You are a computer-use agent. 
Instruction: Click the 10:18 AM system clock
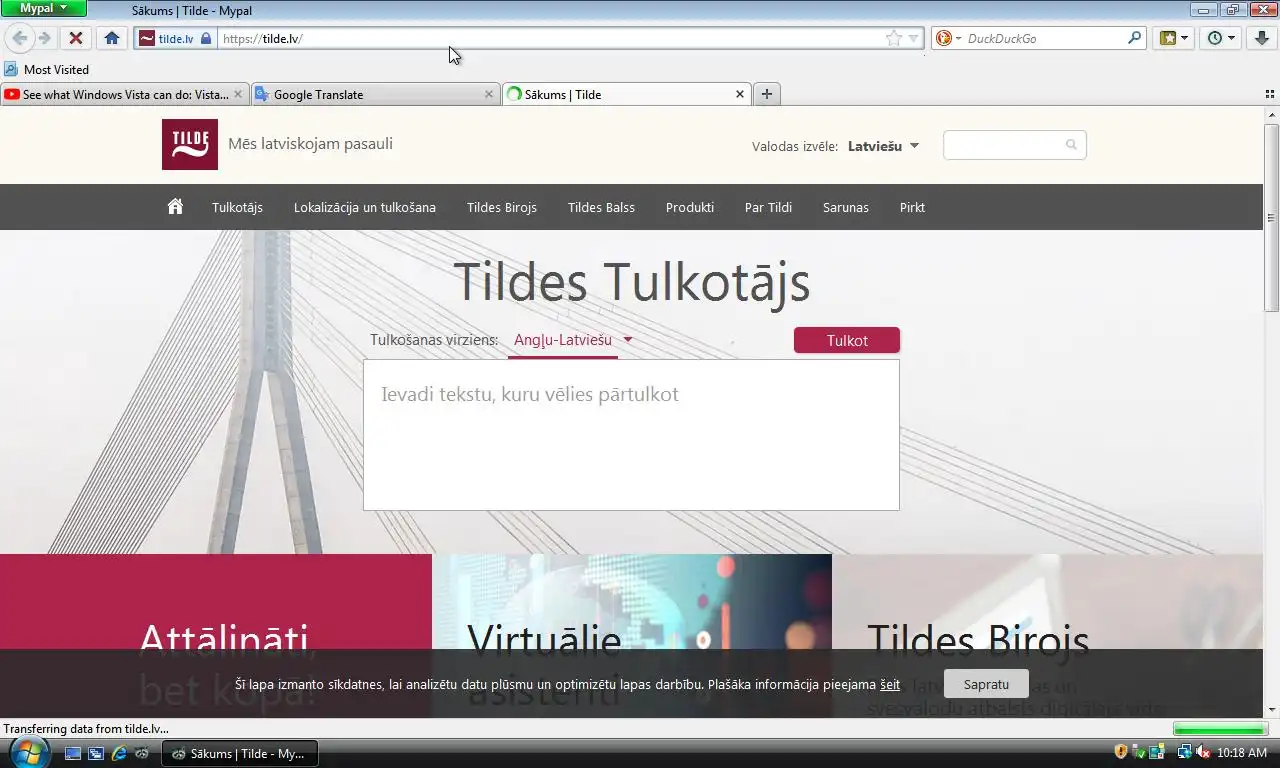click(1242, 752)
